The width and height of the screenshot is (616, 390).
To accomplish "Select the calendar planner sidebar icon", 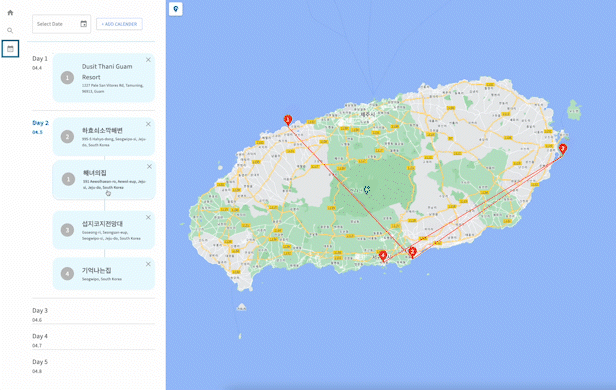I will [x=10, y=49].
